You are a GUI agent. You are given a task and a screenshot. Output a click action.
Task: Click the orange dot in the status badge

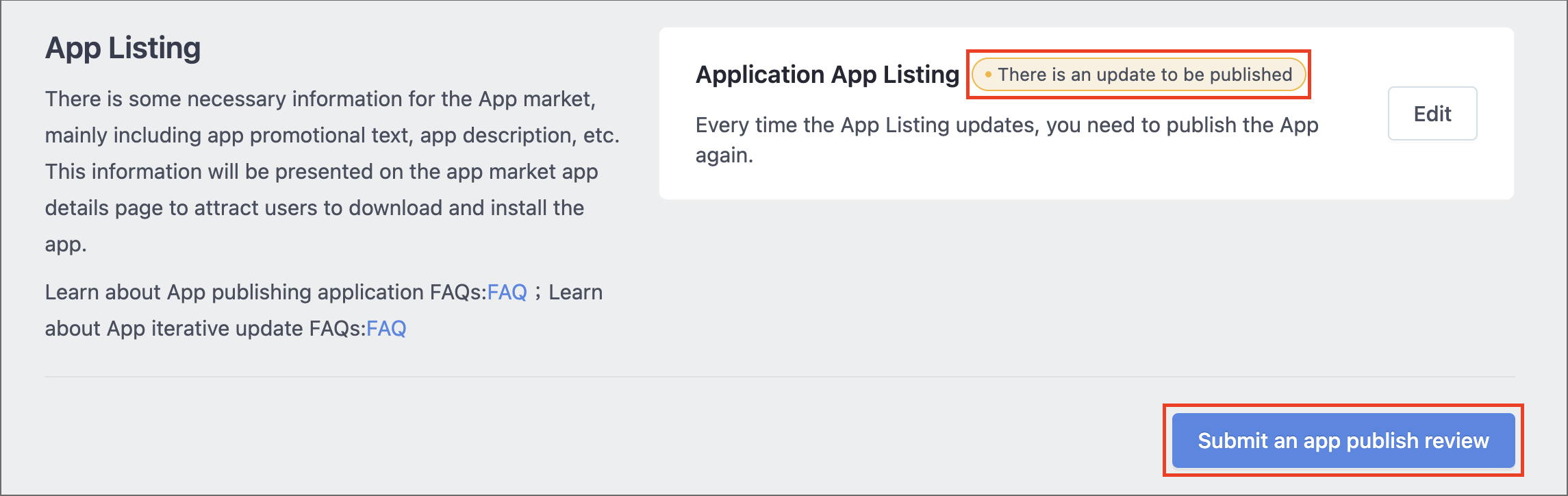988,74
